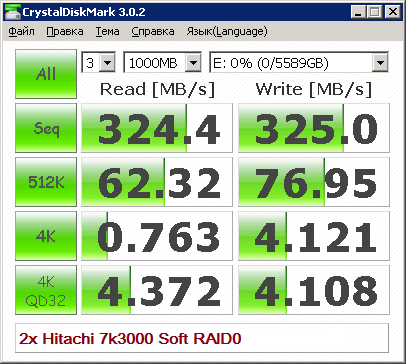Select the Seq read result 324.4

tap(157, 128)
